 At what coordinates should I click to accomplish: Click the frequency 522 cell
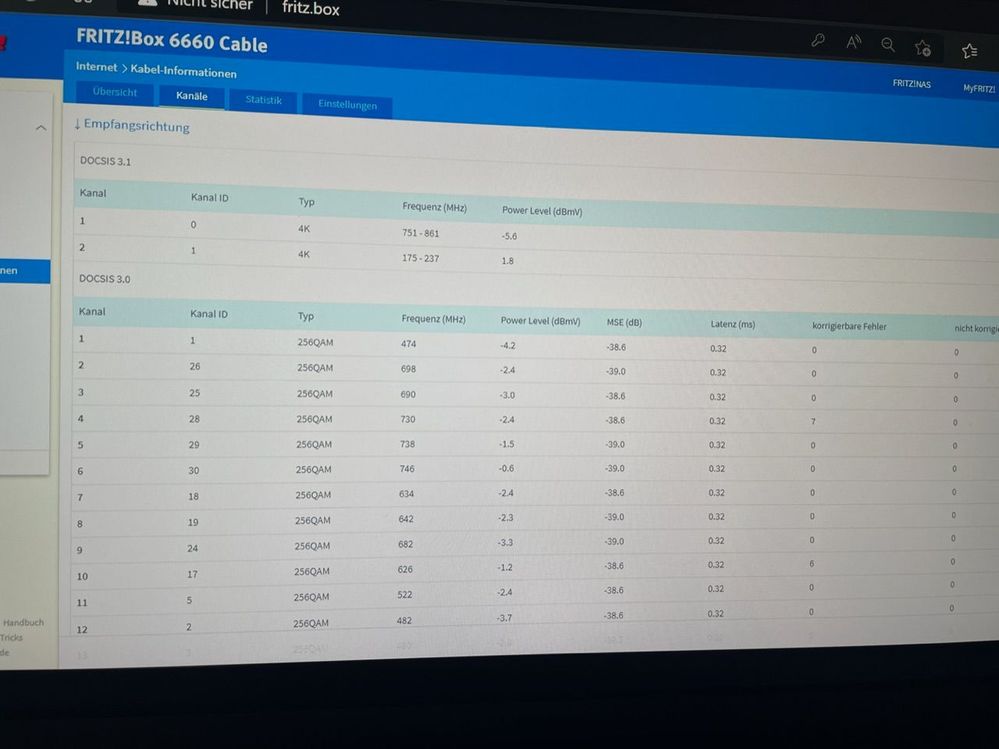click(x=405, y=594)
